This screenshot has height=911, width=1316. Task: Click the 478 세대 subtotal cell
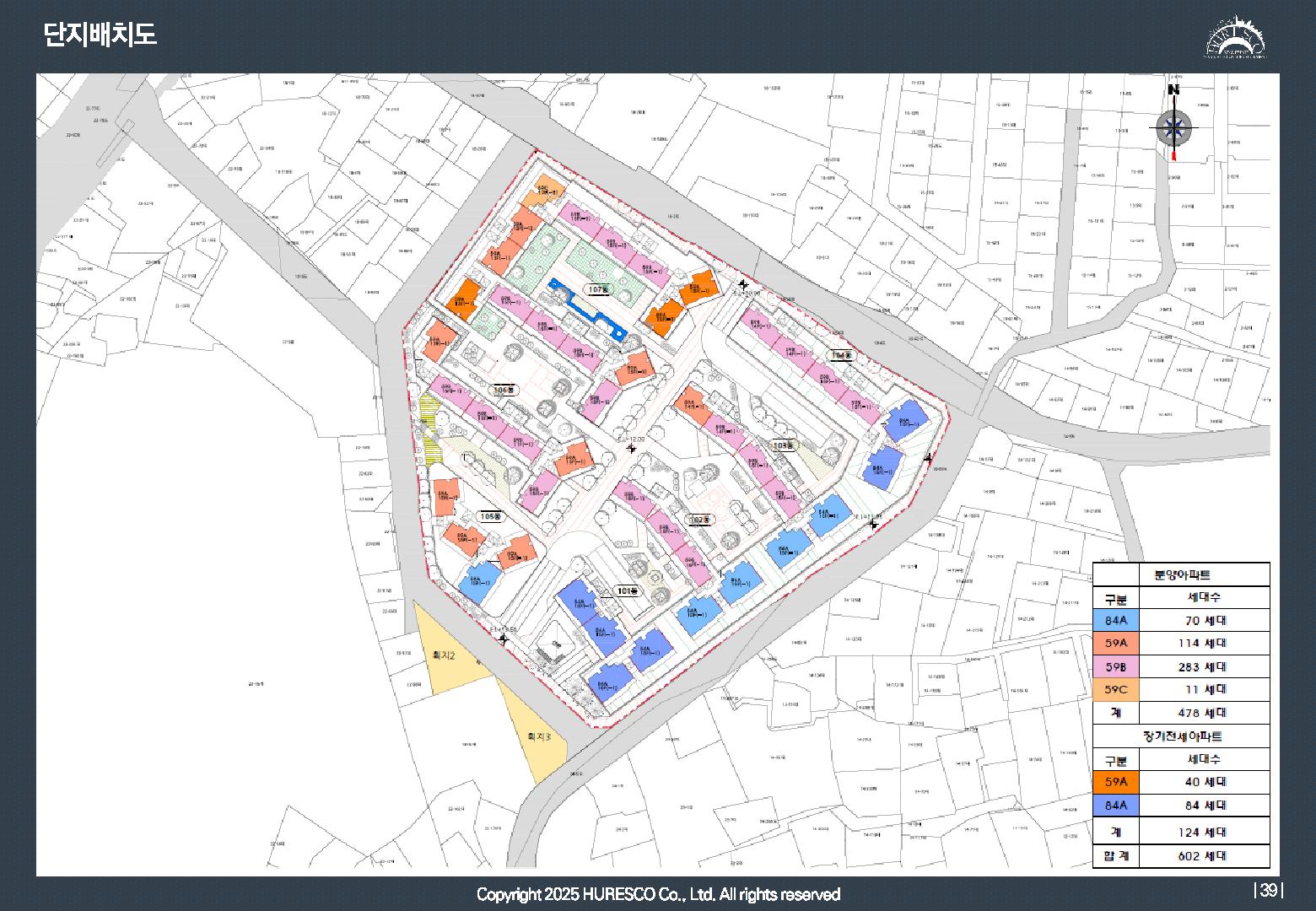1204,713
